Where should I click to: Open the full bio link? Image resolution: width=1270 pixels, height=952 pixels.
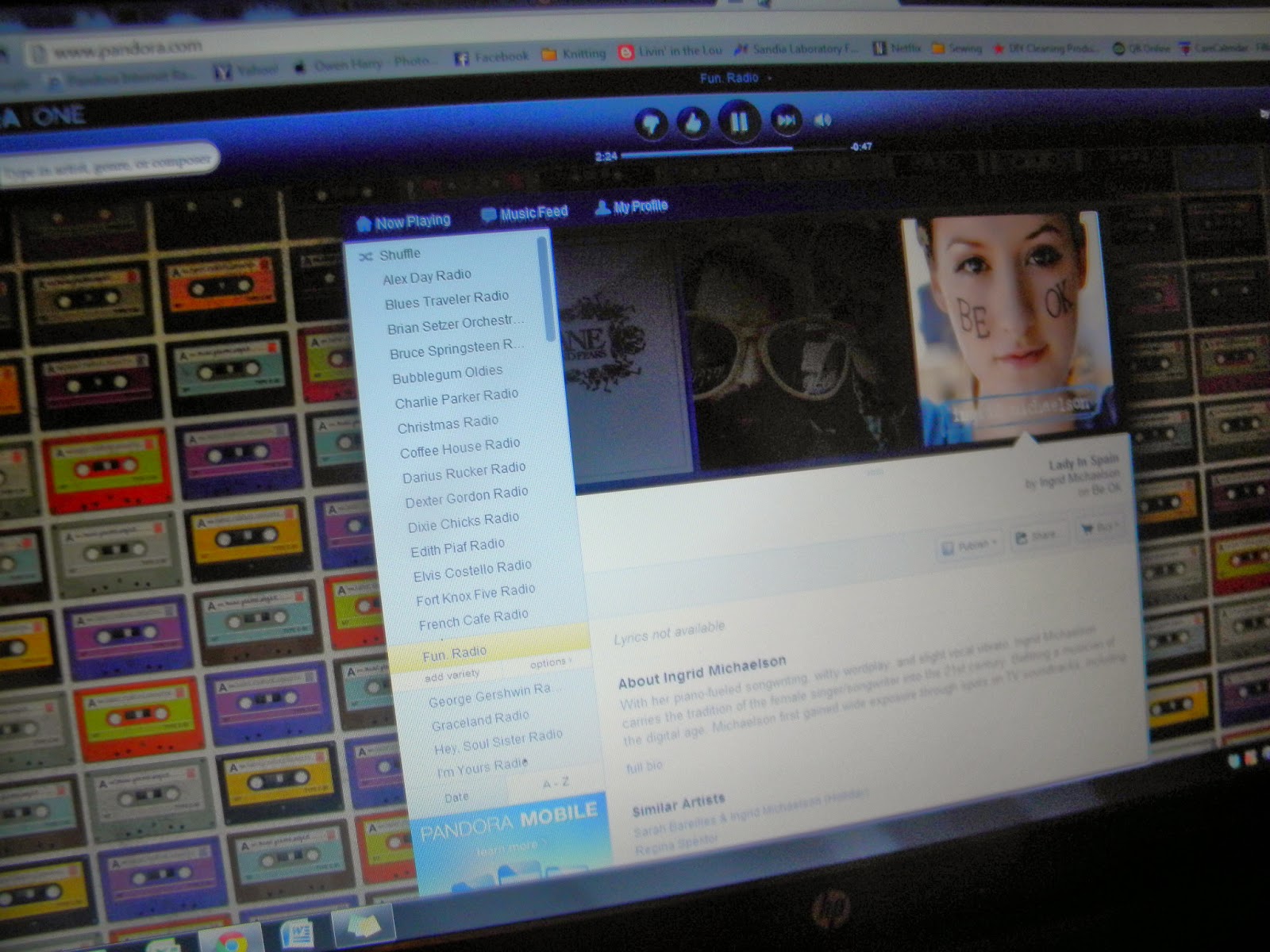click(644, 767)
